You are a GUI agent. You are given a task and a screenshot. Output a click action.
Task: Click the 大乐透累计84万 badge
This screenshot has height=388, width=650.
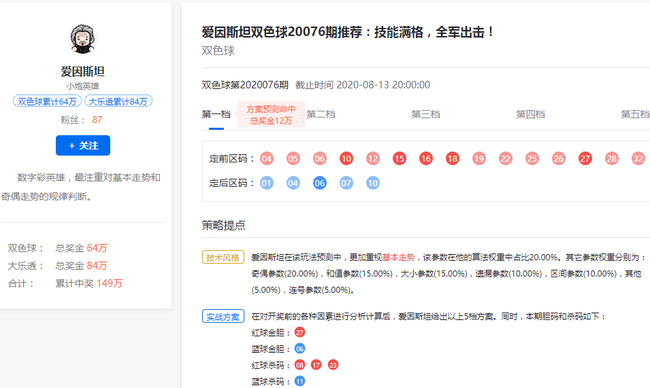coord(118,101)
